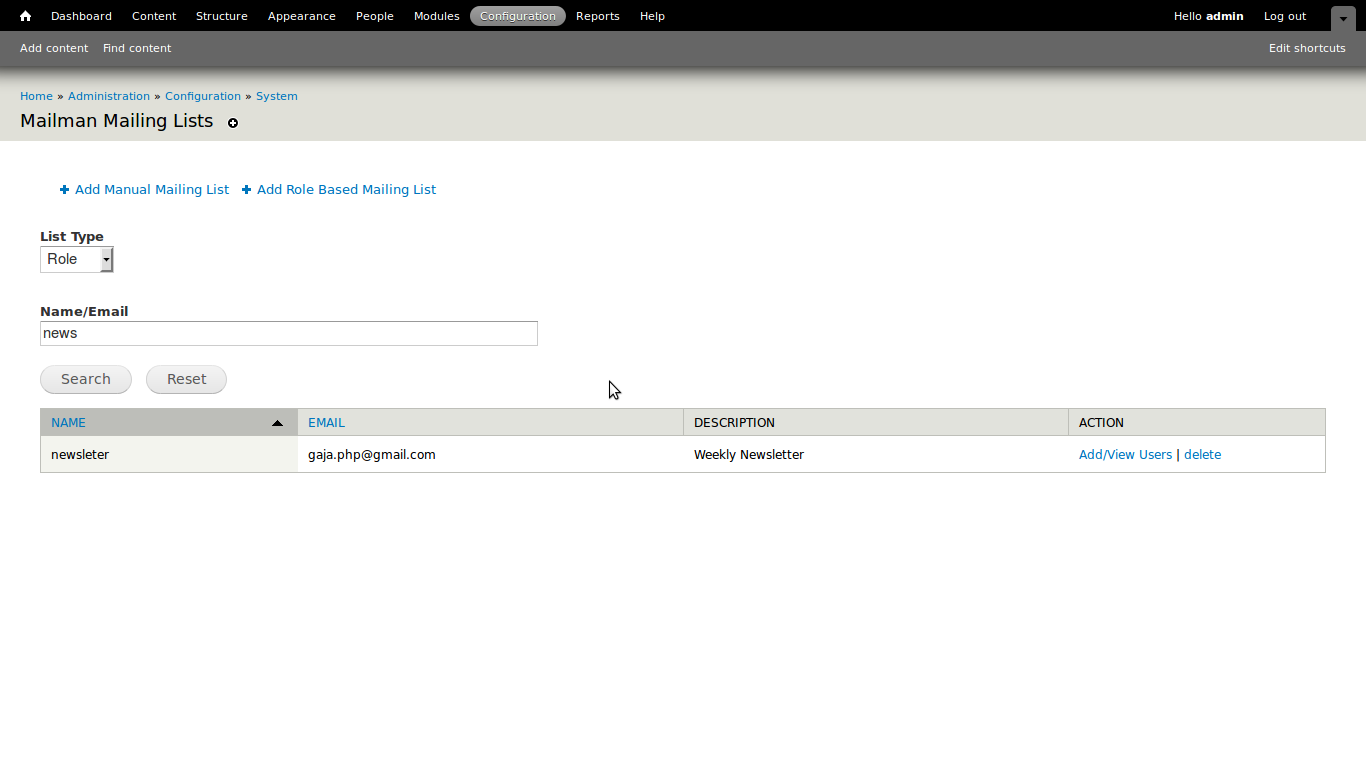Collapse the shortcut drawer toggle arrow
The height and width of the screenshot is (768, 1366).
point(1343,18)
